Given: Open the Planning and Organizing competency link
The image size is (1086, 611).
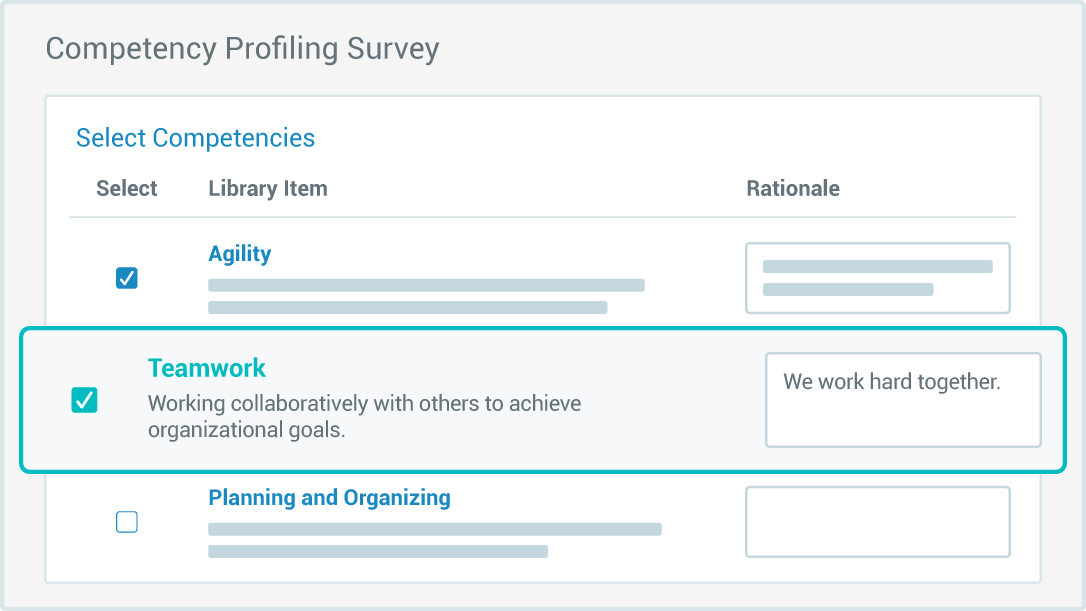Looking at the screenshot, I should coord(329,497).
